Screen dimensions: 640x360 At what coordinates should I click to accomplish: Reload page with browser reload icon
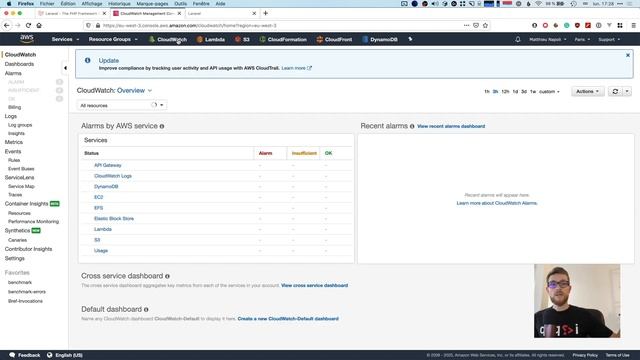coord(28,25)
